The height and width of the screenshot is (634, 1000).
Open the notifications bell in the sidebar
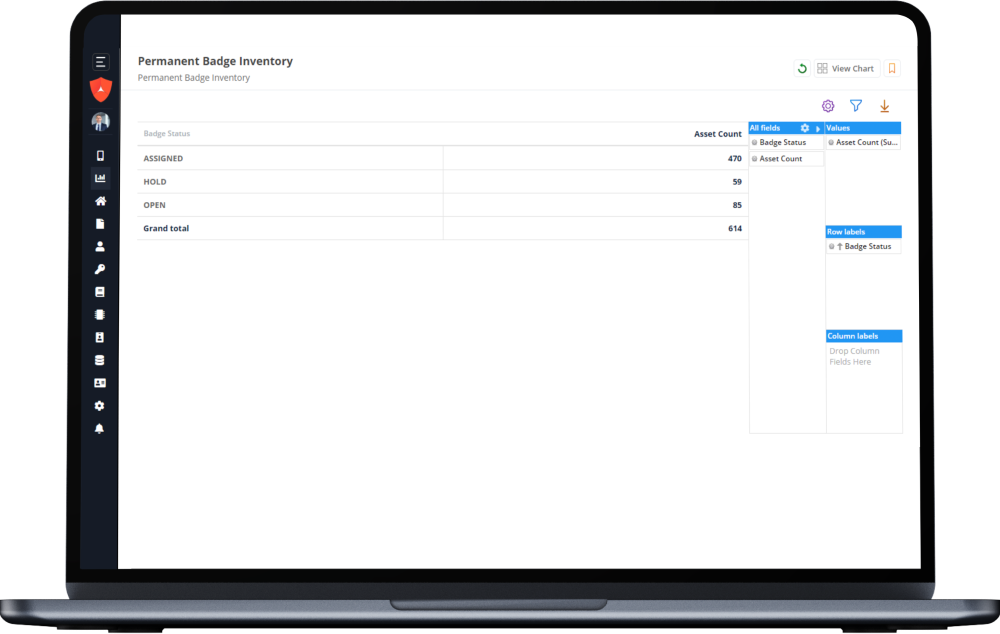[100, 428]
